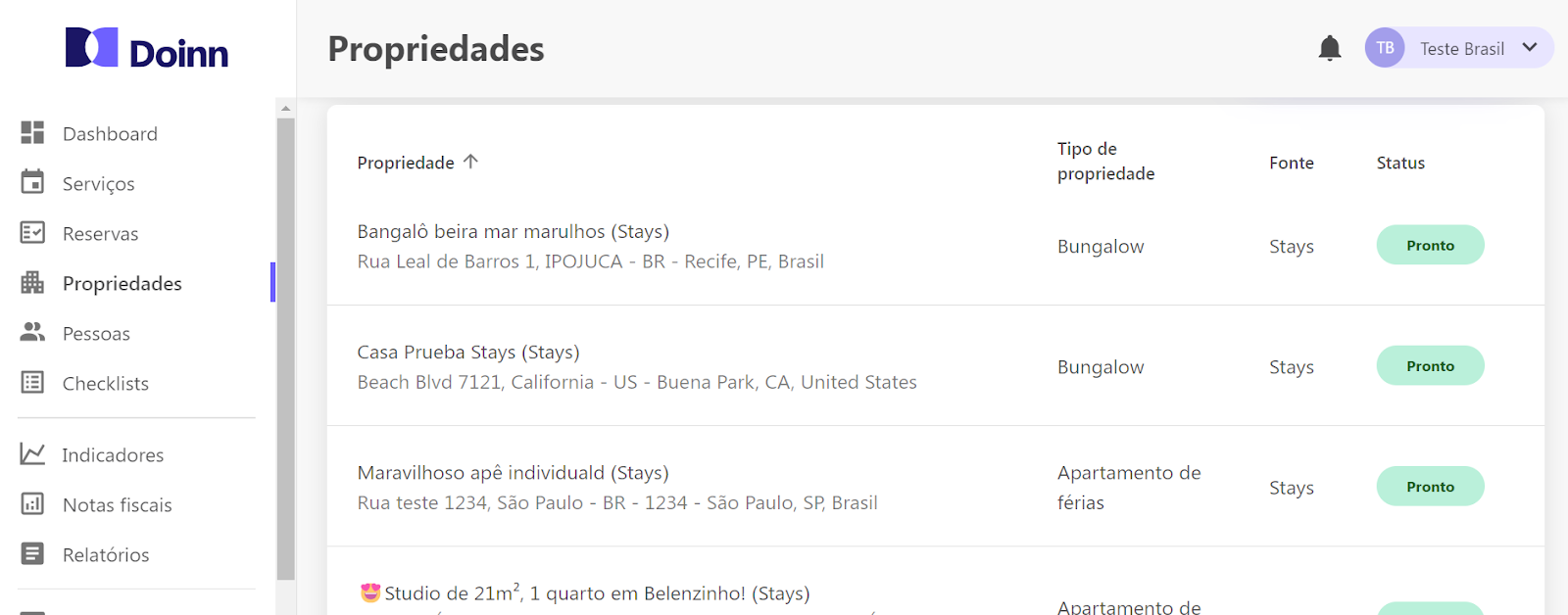Click the TB user avatar
Image resolution: width=1568 pixels, height=615 pixels.
tap(1384, 48)
